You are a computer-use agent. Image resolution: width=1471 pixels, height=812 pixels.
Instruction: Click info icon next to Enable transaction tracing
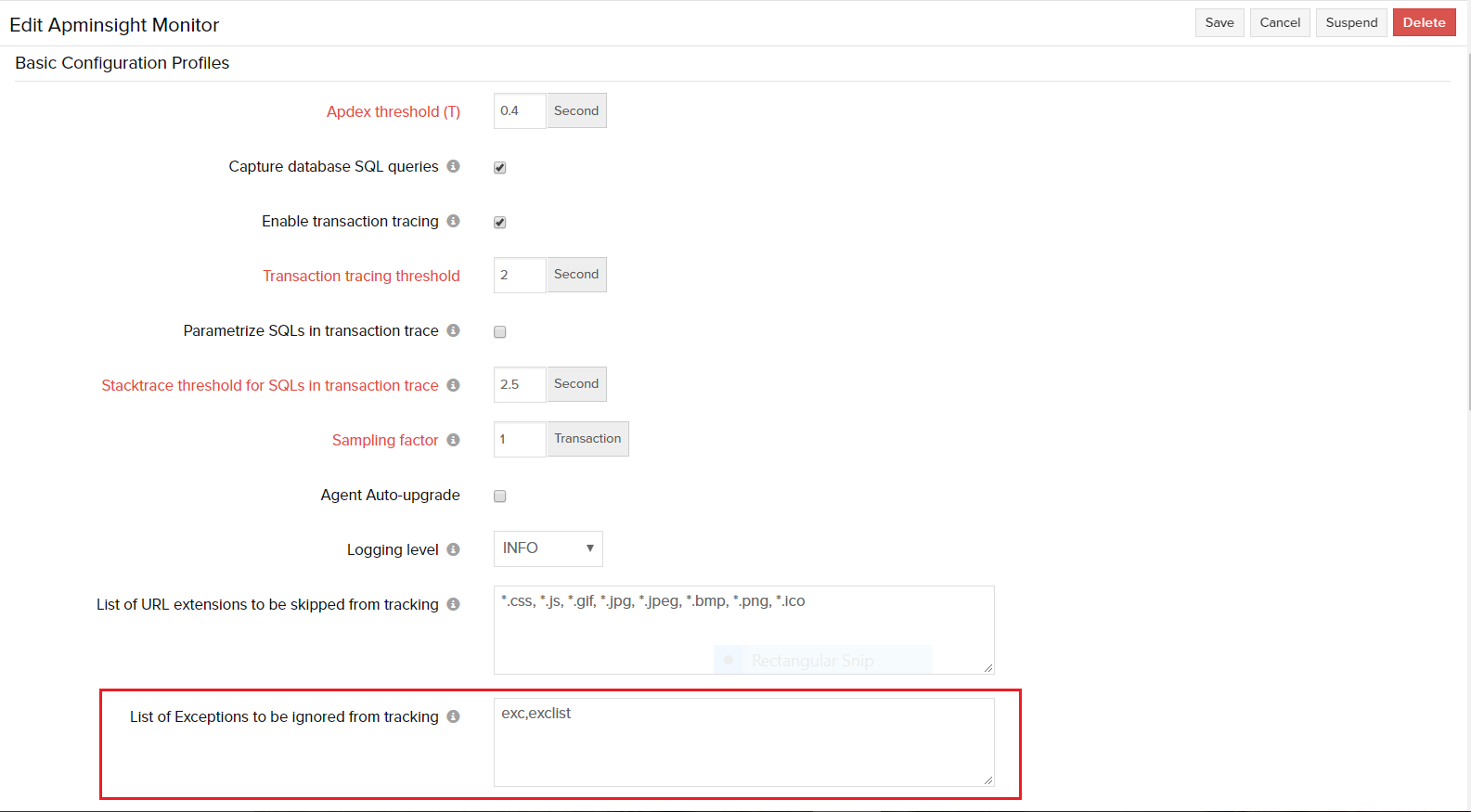click(x=453, y=221)
